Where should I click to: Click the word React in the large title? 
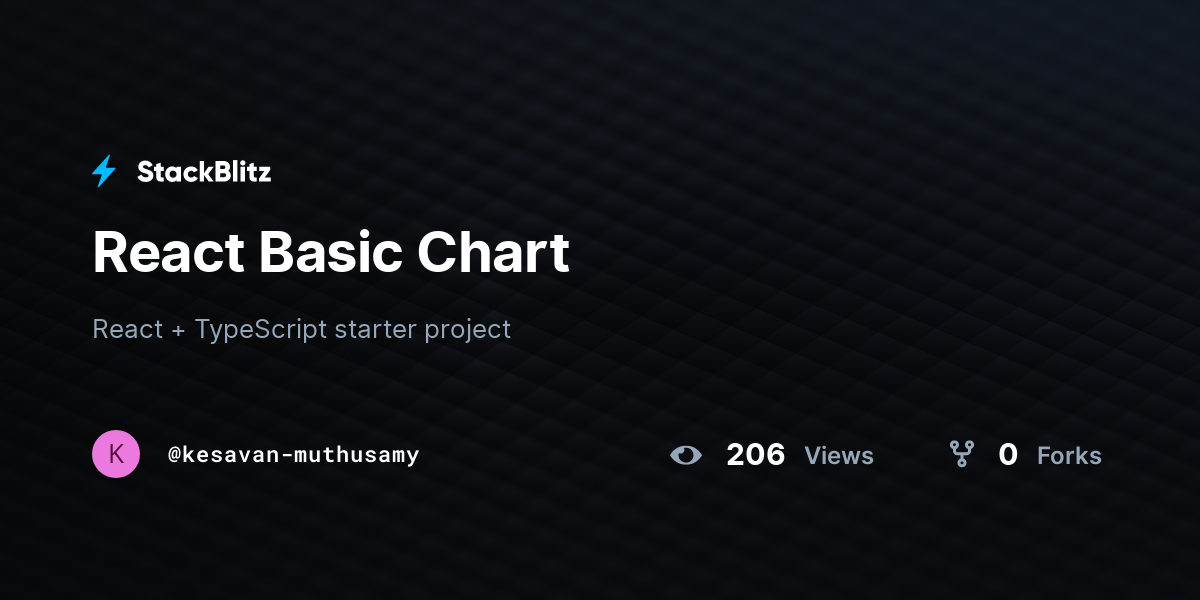coord(168,252)
